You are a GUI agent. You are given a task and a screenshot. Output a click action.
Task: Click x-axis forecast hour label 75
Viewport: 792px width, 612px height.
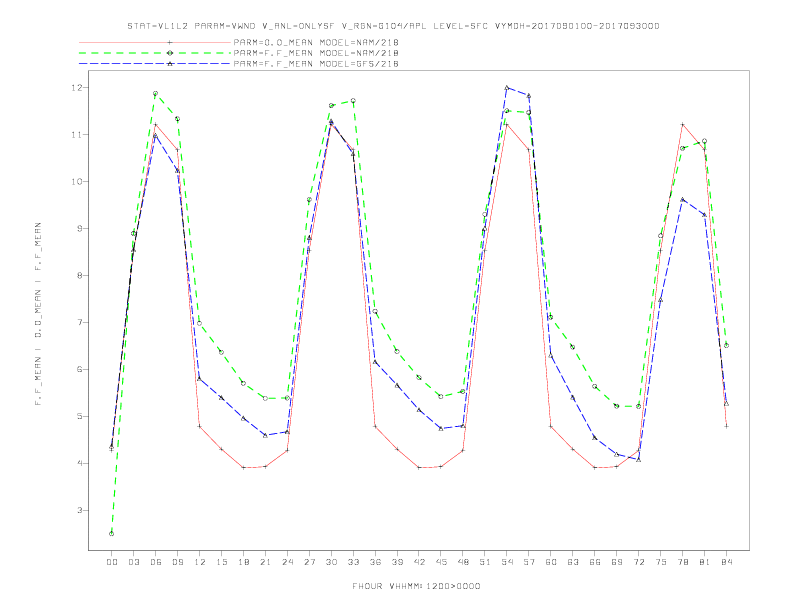tap(661, 562)
